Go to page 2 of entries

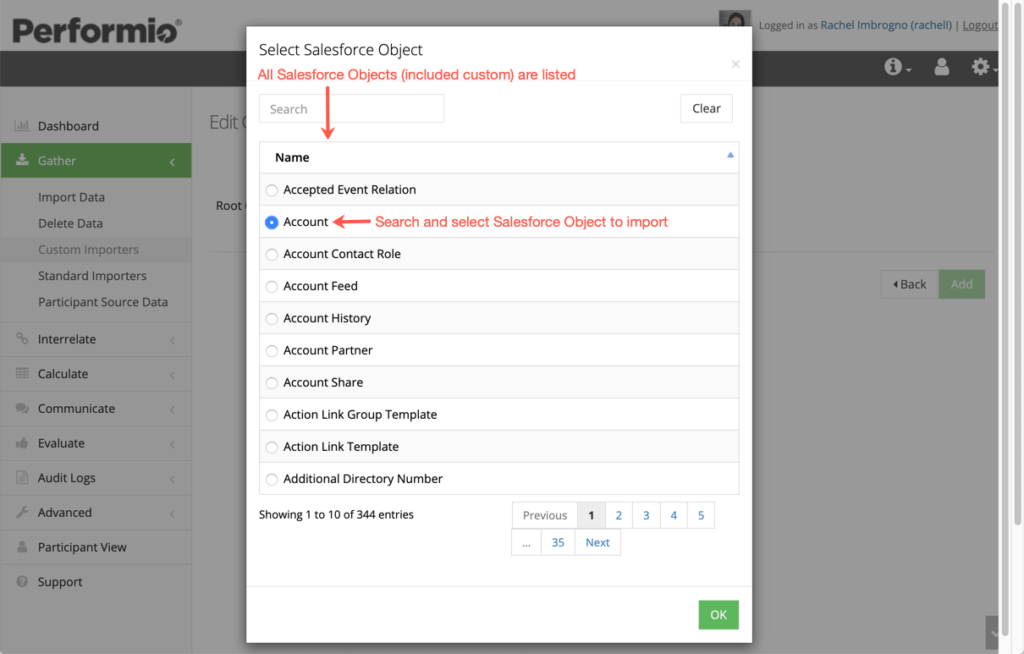pos(618,515)
